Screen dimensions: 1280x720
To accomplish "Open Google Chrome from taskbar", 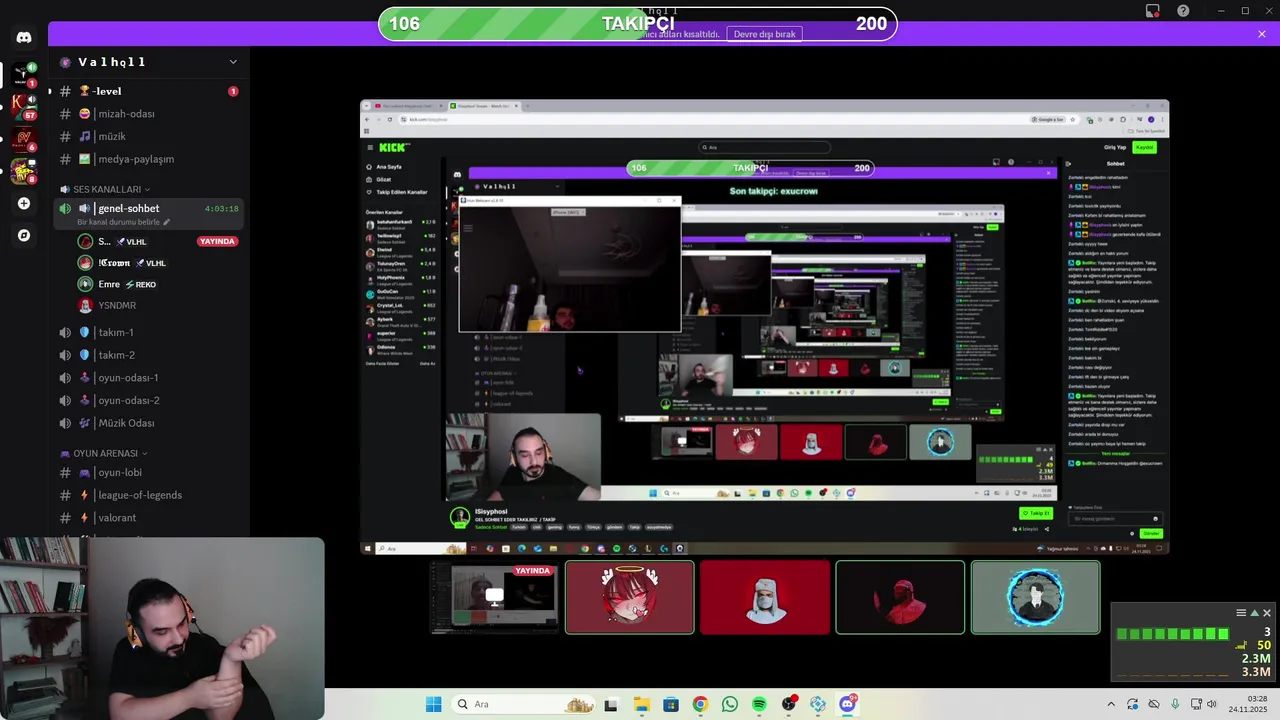I will [700, 704].
